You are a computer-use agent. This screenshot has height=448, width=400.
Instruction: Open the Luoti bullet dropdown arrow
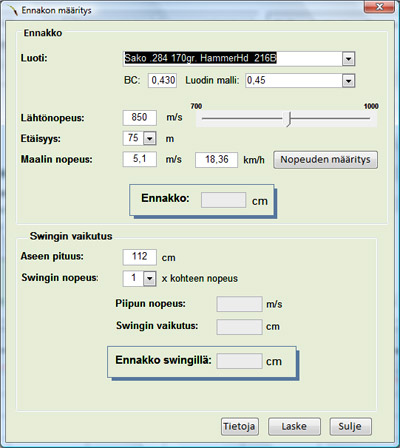click(348, 59)
